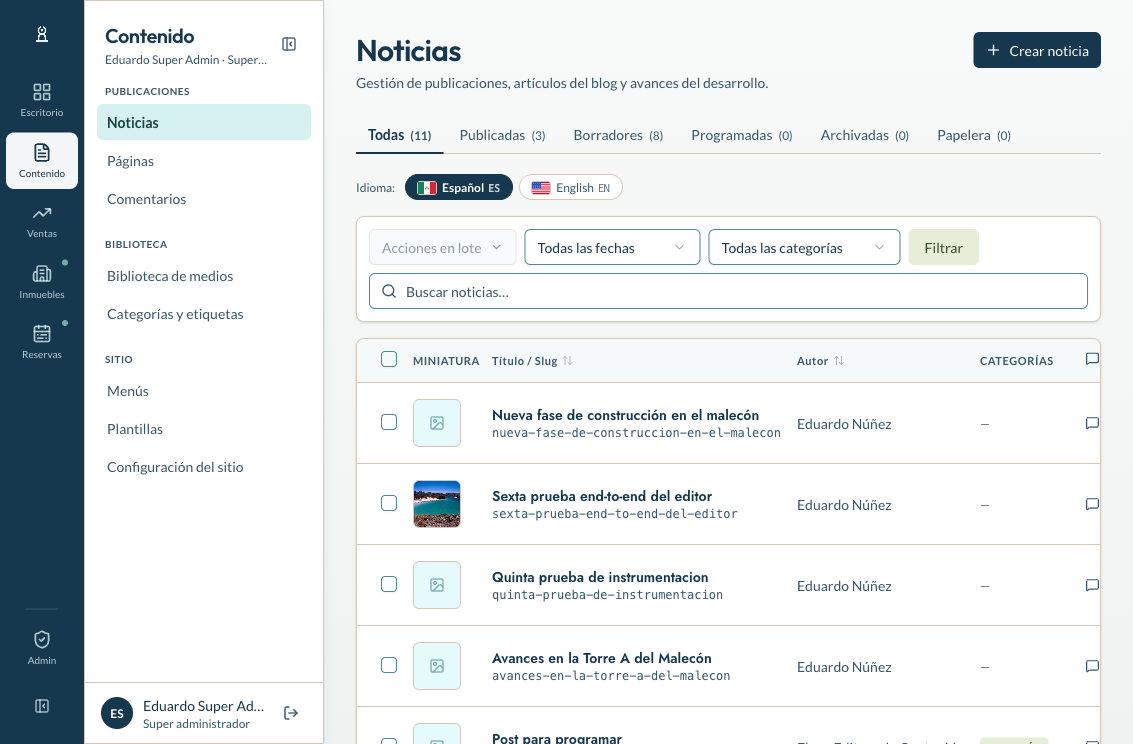
Task: Click the CATEGORÍAS column header
Action: coord(1016,360)
